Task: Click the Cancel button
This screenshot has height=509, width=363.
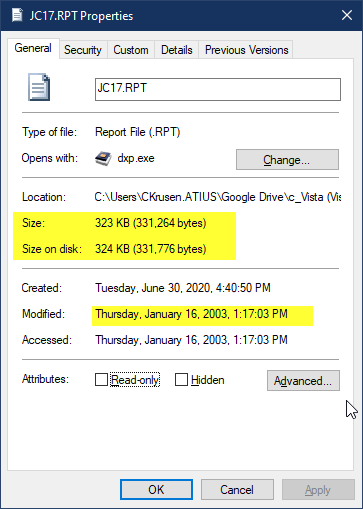Action: click(x=237, y=490)
